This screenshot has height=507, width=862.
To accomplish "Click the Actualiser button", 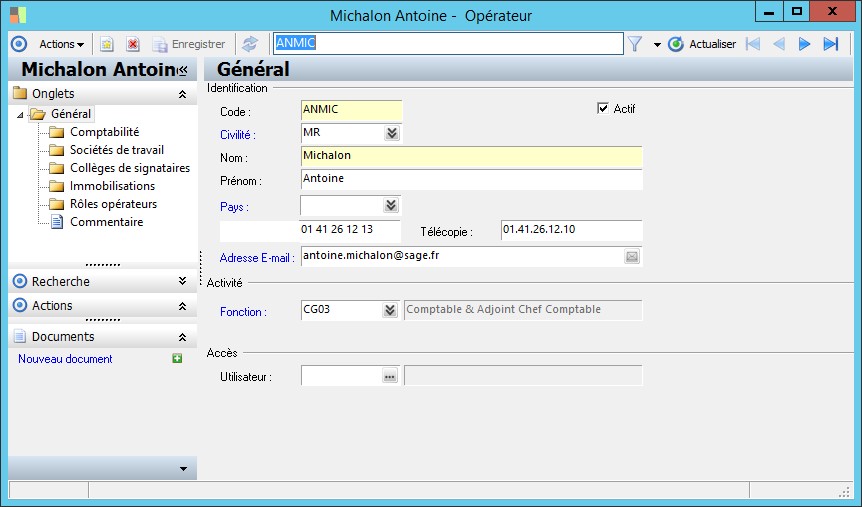I will [x=703, y=44].
